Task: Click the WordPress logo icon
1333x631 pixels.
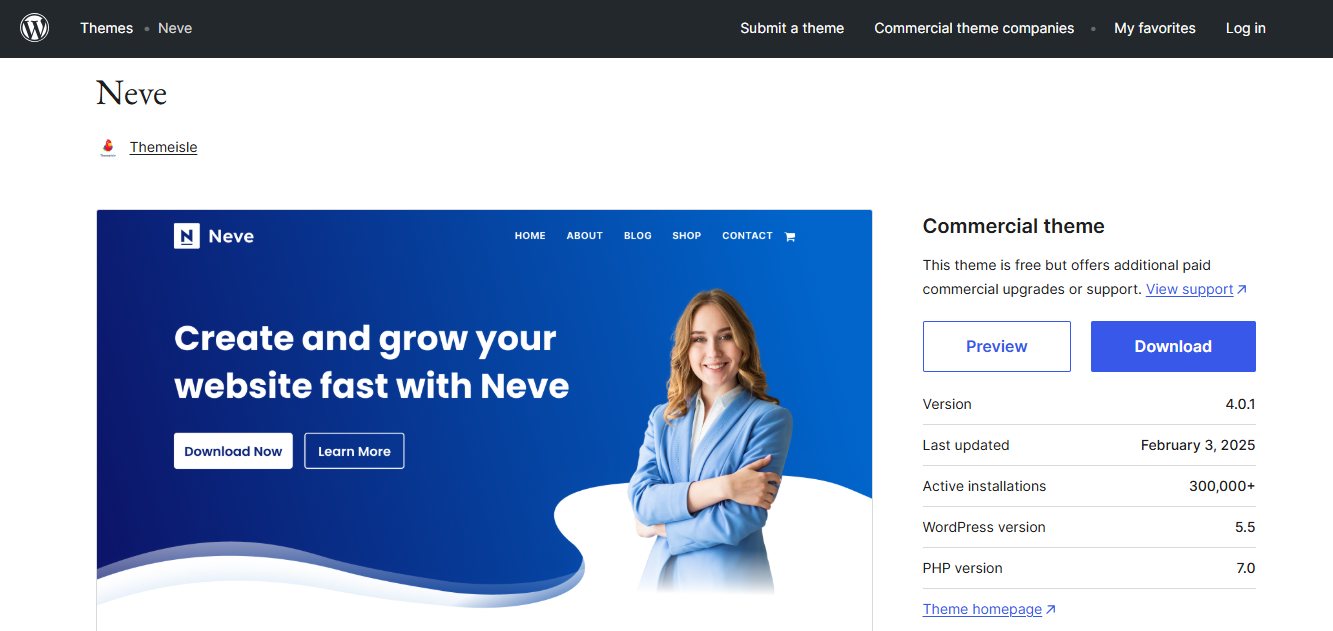Action: (x=35, y=28)
